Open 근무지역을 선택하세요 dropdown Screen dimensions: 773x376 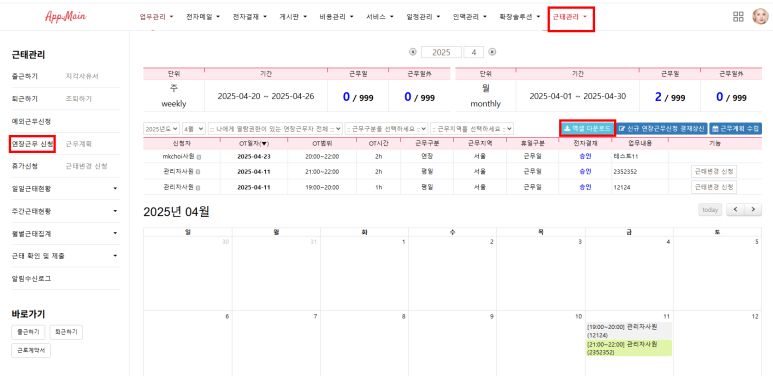click(472, 129)
